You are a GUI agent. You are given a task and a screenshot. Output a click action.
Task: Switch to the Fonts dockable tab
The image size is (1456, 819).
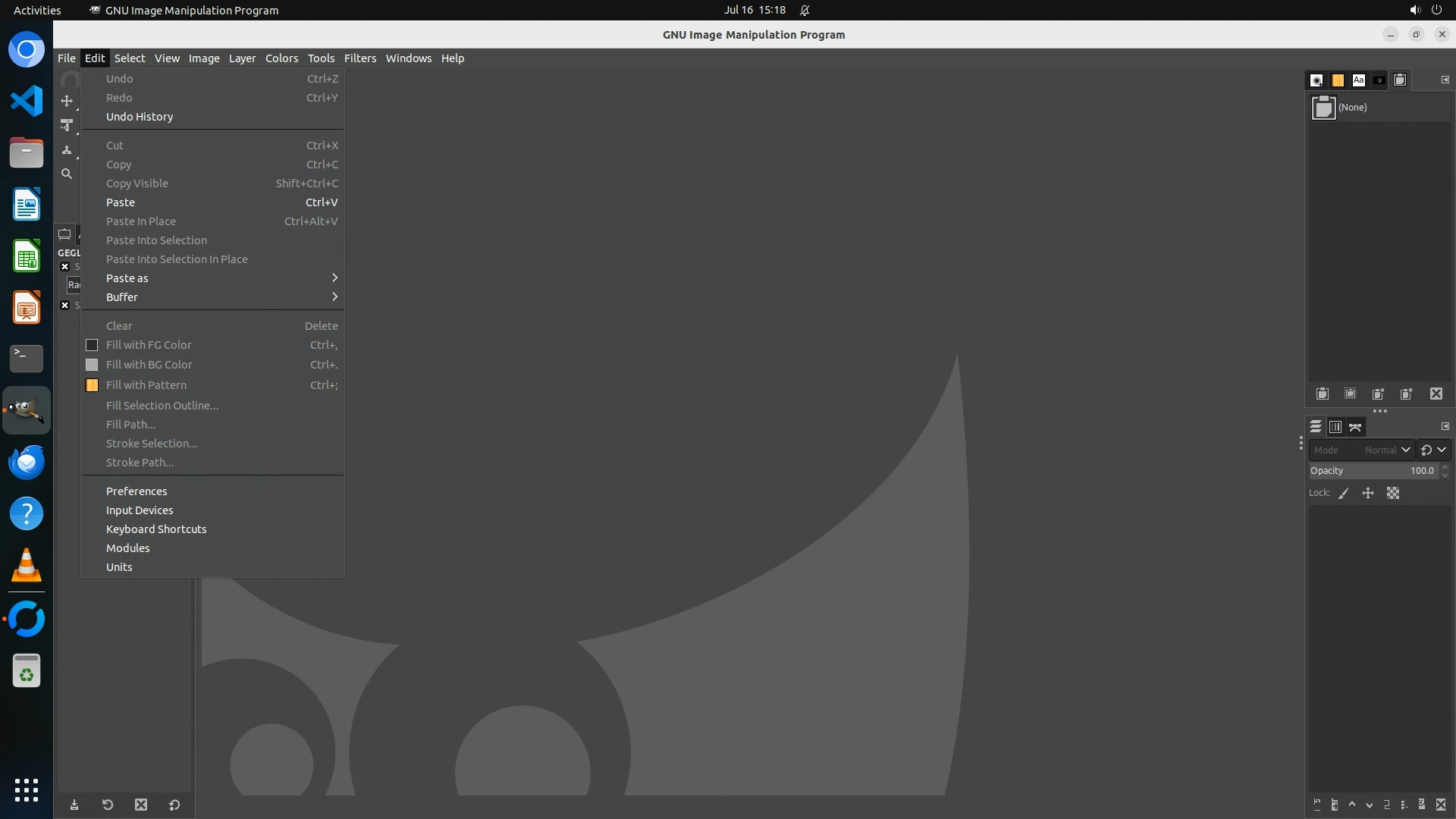point(1358,80)
